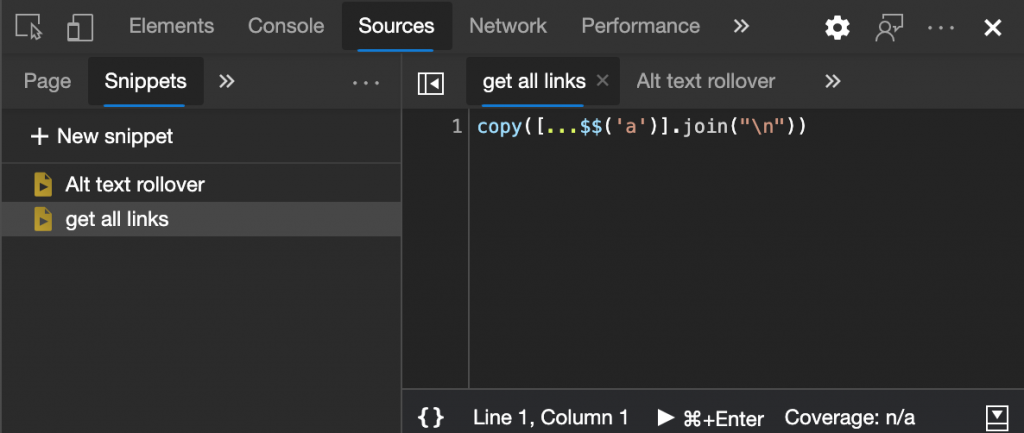Click line number 1 in the gutter
The image size is (1024, 433).
pos(456,126)
